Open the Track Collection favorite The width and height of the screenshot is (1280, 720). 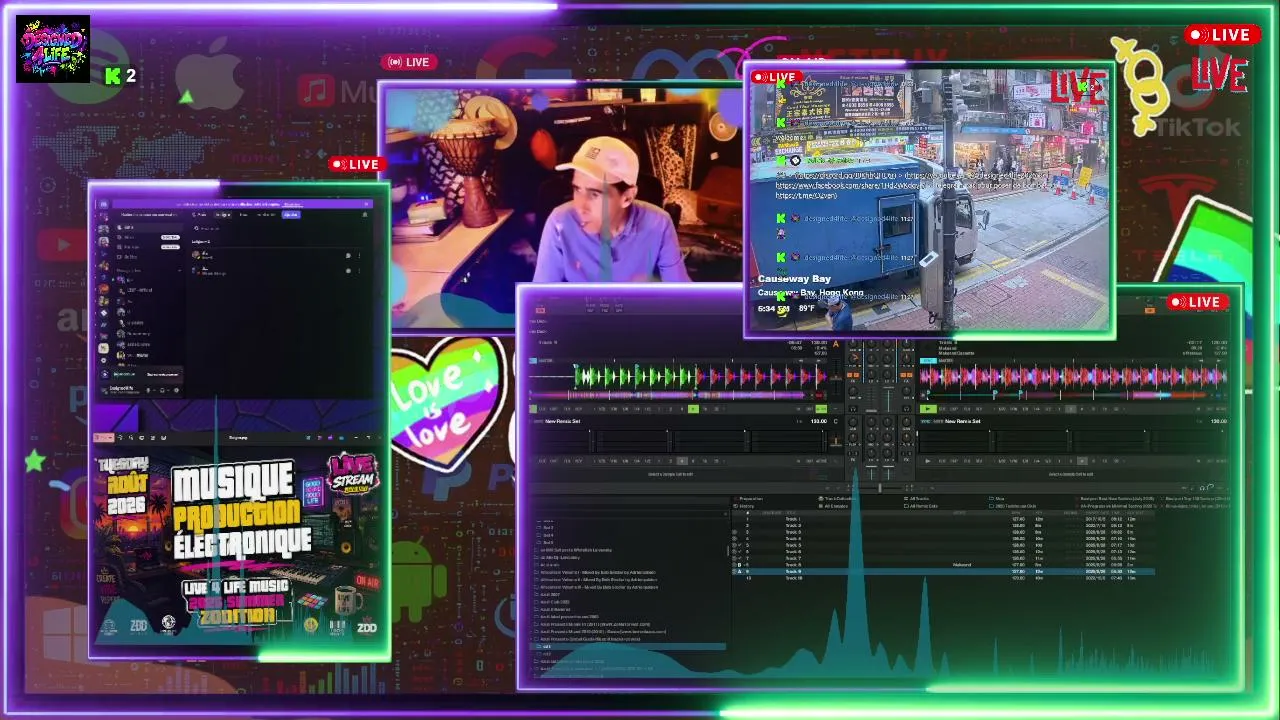point(837,498)
